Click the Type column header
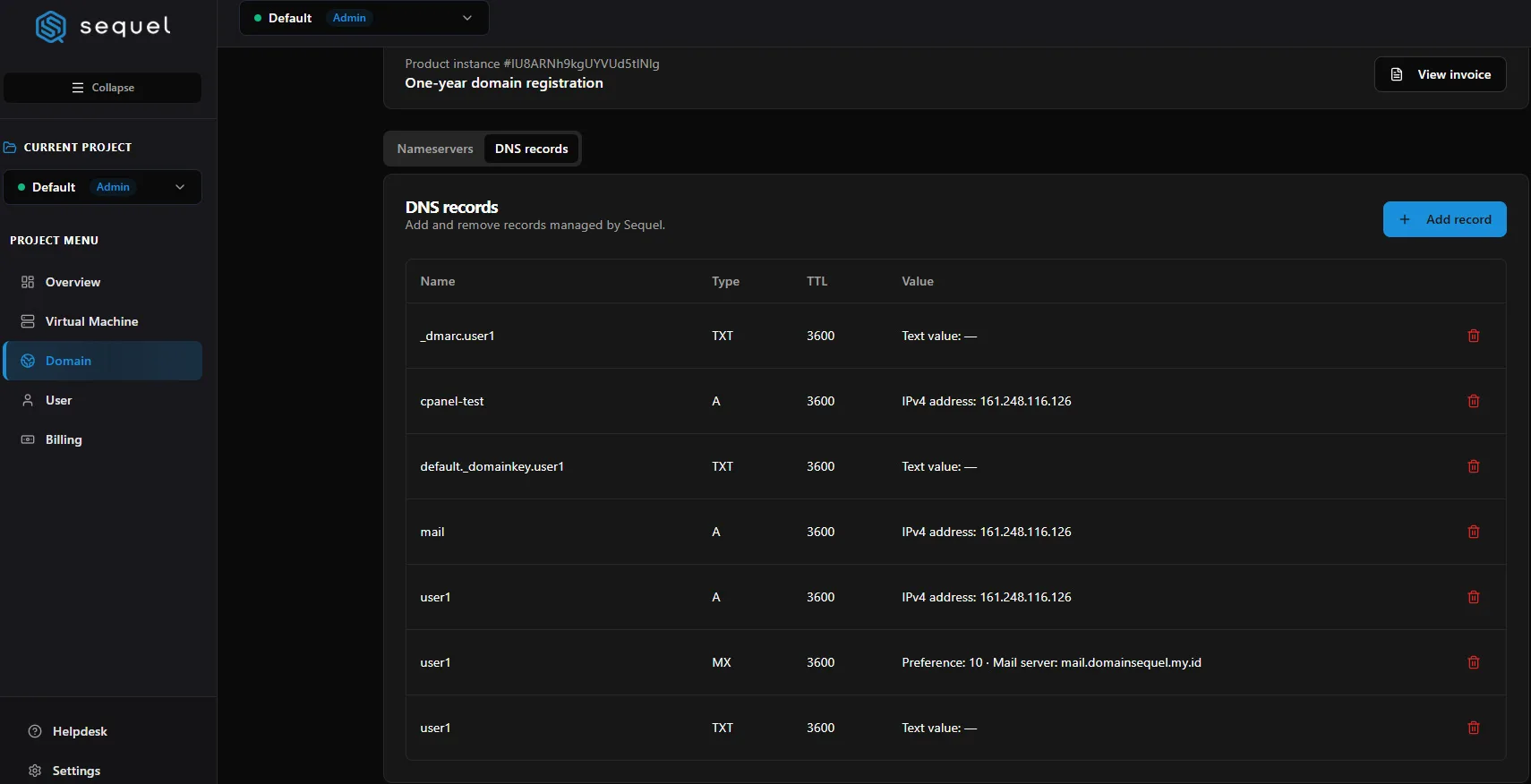Image resolution: width=1531 pixels, height=784 pixels. (725, 281)
